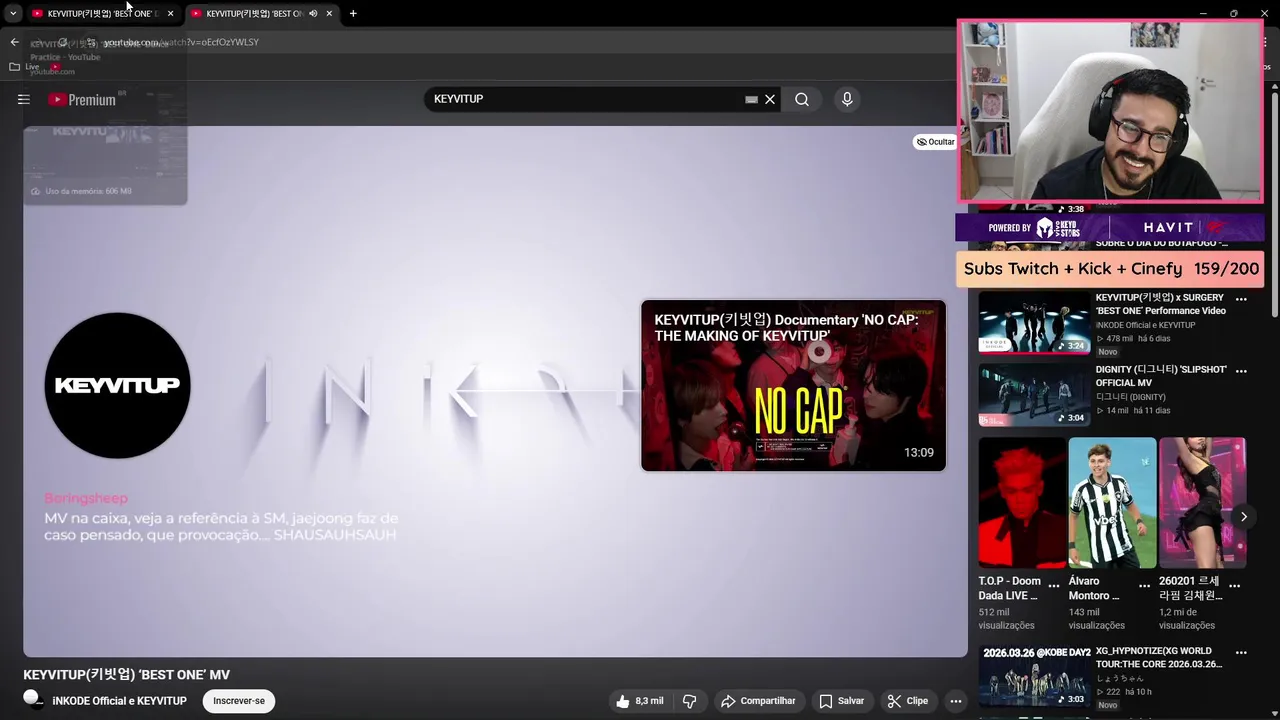The width and height of the screenshot is (1280, 720).
Task: Open the NO CAP documentary end card
Action: pyautogui.click(x=793, y=385)
